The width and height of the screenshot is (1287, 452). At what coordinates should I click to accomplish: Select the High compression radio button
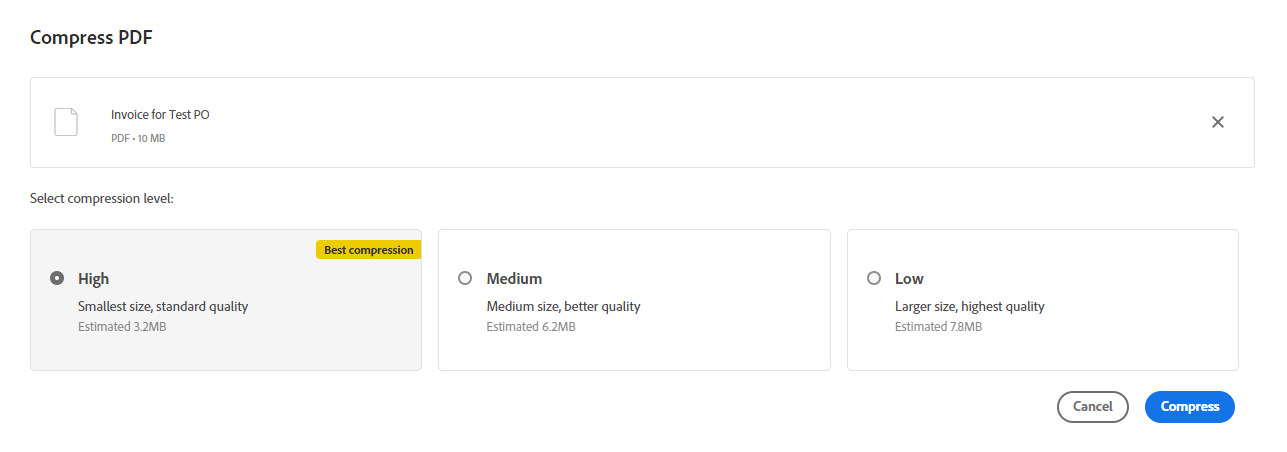click(x=57, y=278)
